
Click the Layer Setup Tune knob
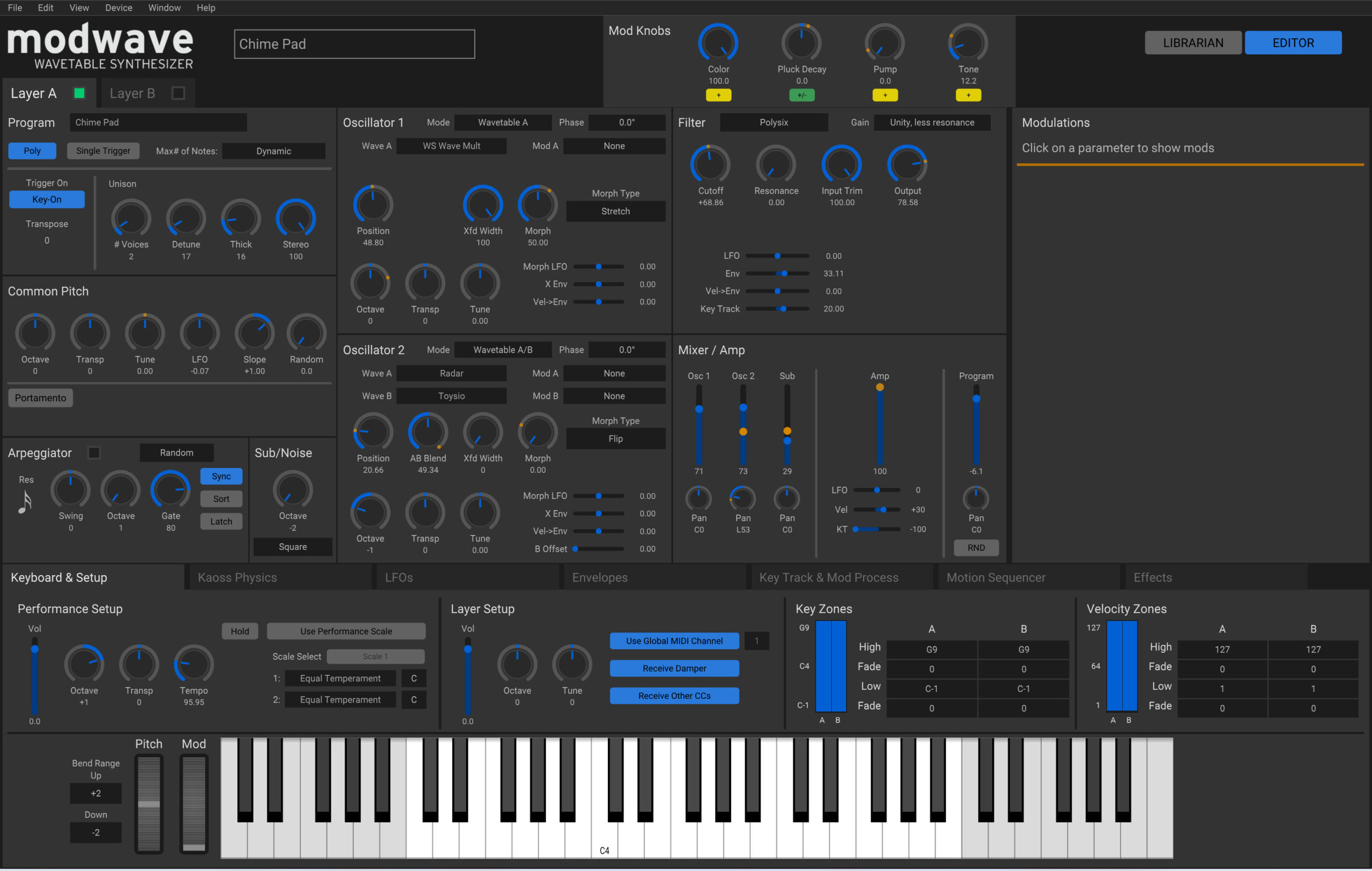pyautogui.click(x=571, y=665)
